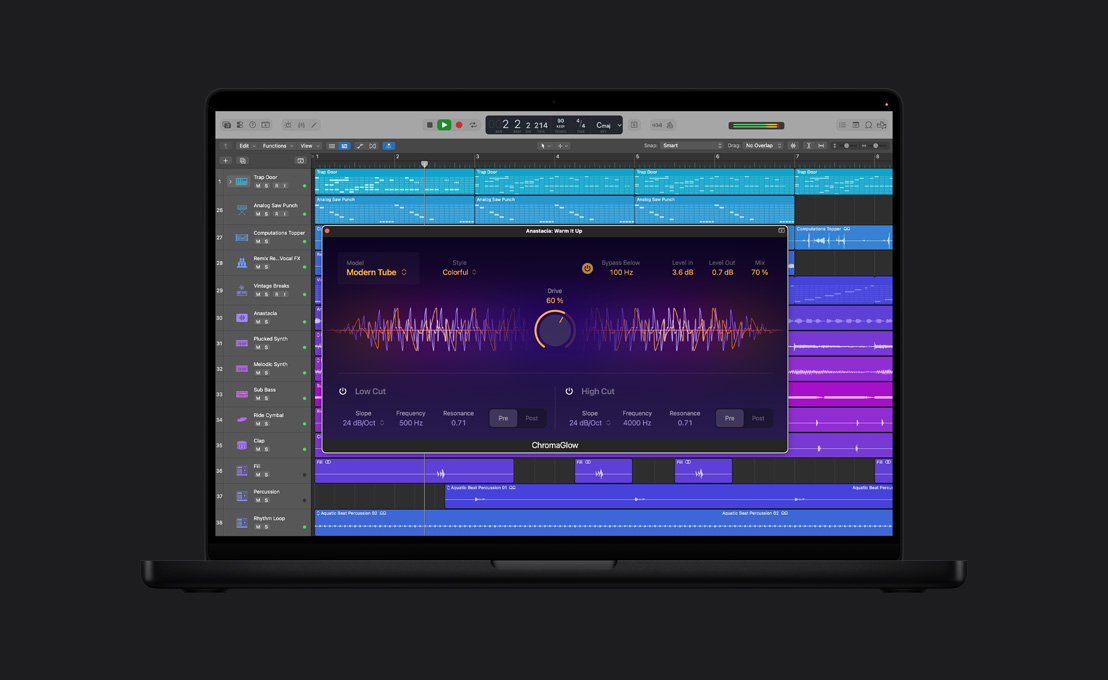Toggle the Low Cut power button
The width and height of the screenshot is (1108, 680).
[341, 391]
